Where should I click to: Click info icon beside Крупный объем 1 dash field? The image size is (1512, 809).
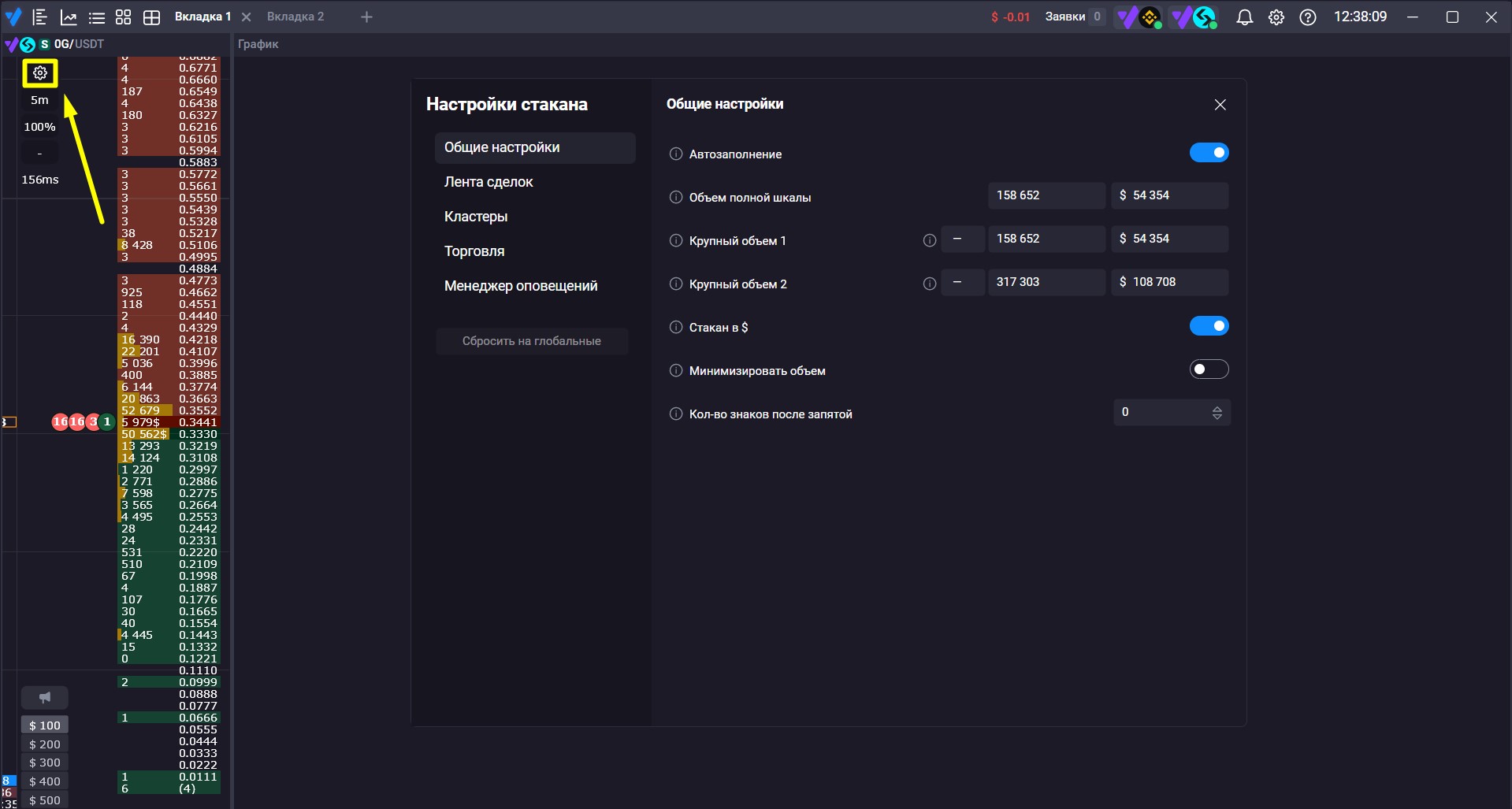pyautogui.click(x=930, y=240)
